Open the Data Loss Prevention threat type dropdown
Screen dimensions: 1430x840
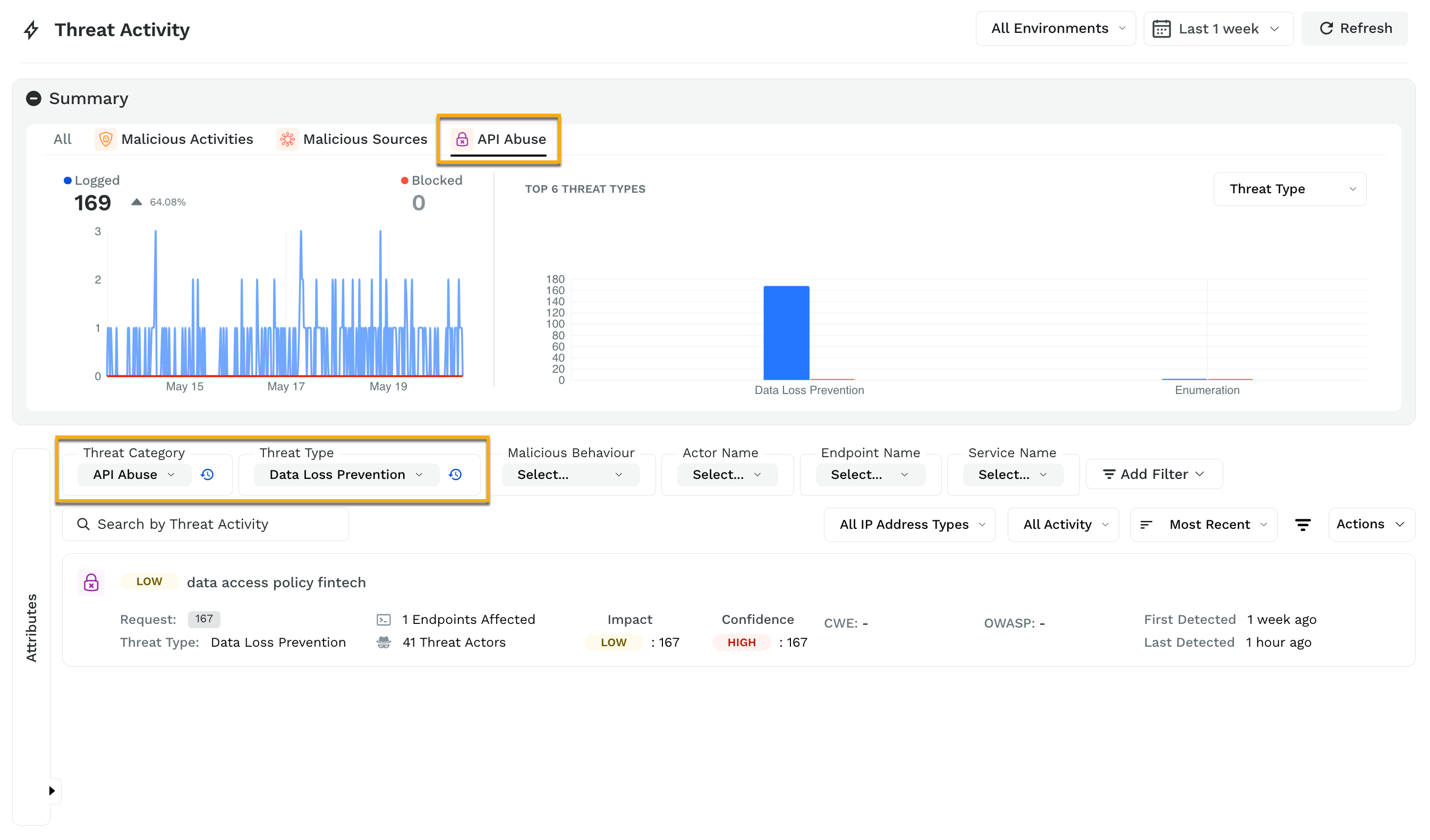click(346, 475)
